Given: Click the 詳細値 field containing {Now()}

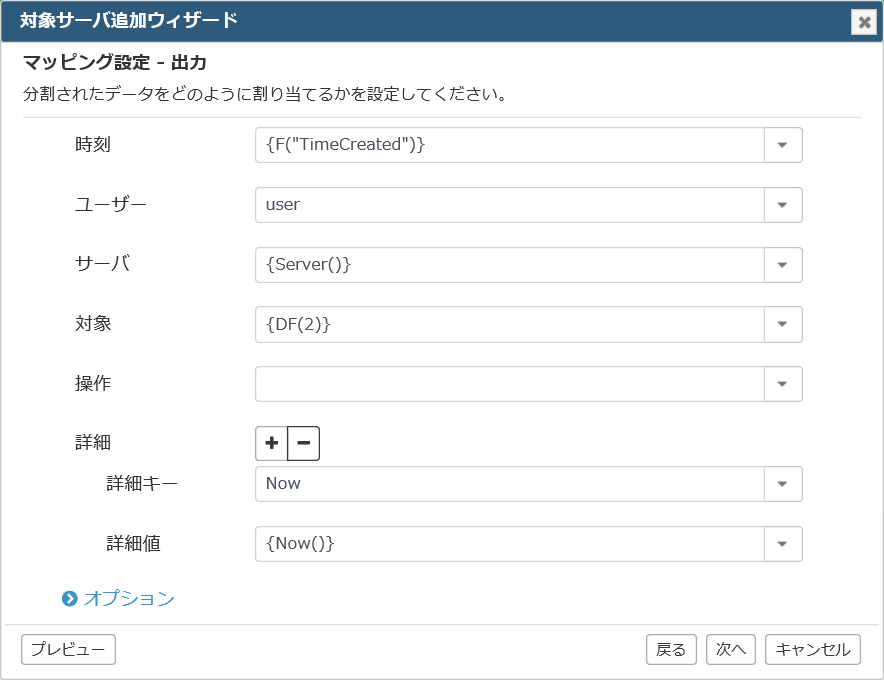Looking at the screenshot, I should 510,544.
